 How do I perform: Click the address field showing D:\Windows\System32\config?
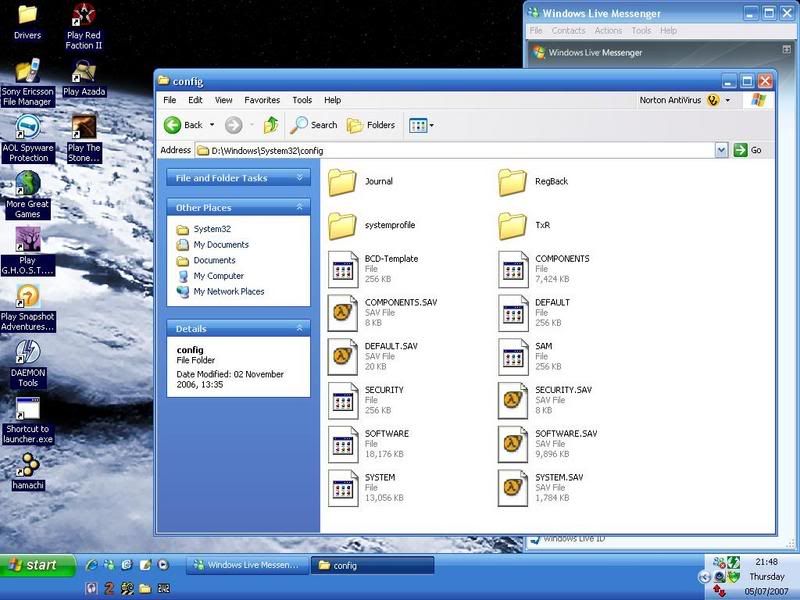pyautogui.click(x=455, y=151)
